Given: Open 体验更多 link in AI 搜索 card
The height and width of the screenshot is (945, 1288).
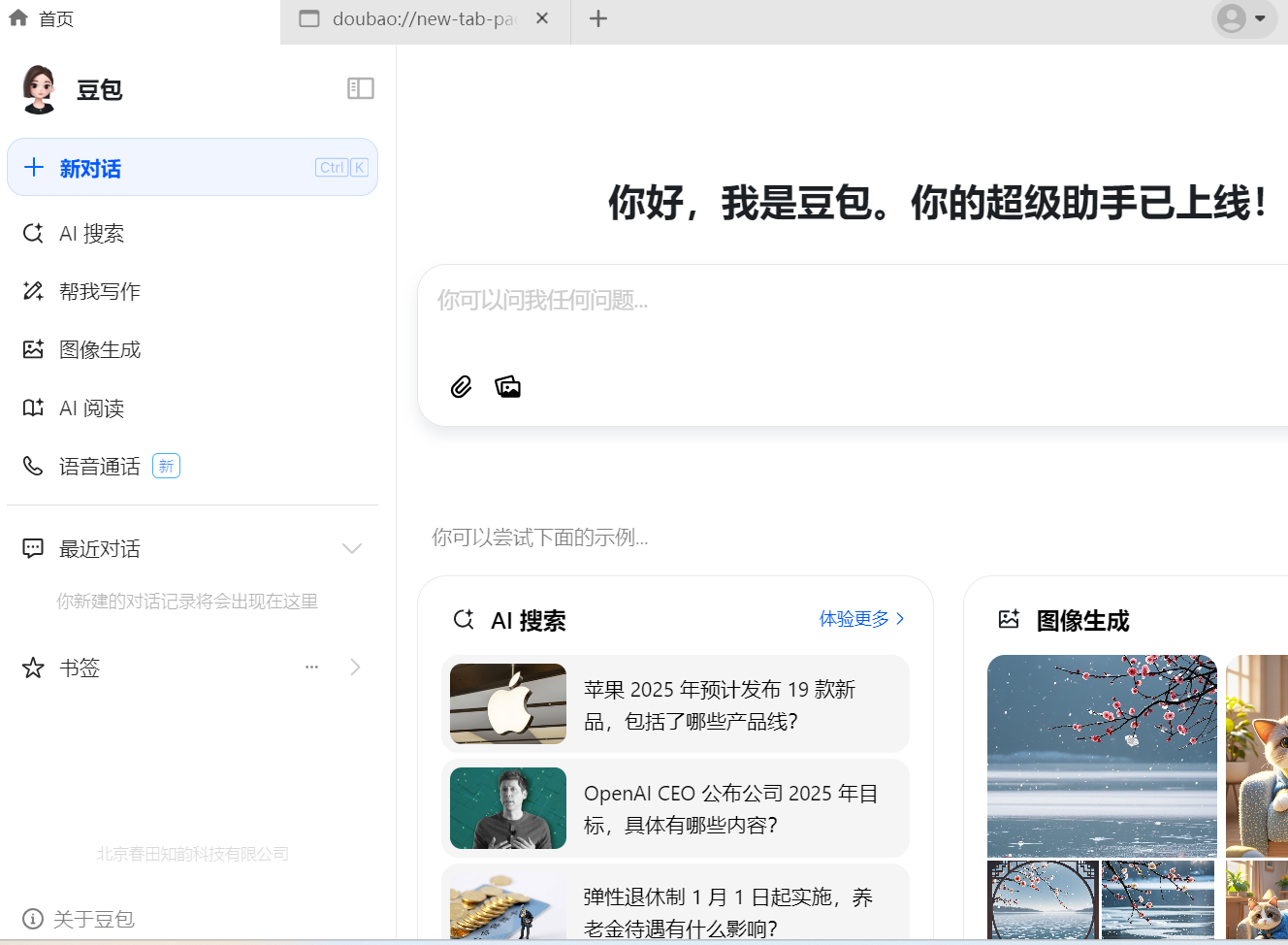Looking at the screenshot, I should (x=854, y=618).
